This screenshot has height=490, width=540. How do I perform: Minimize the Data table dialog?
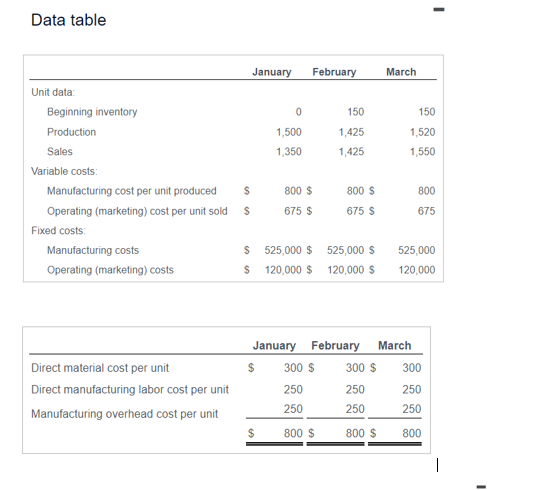439,9
